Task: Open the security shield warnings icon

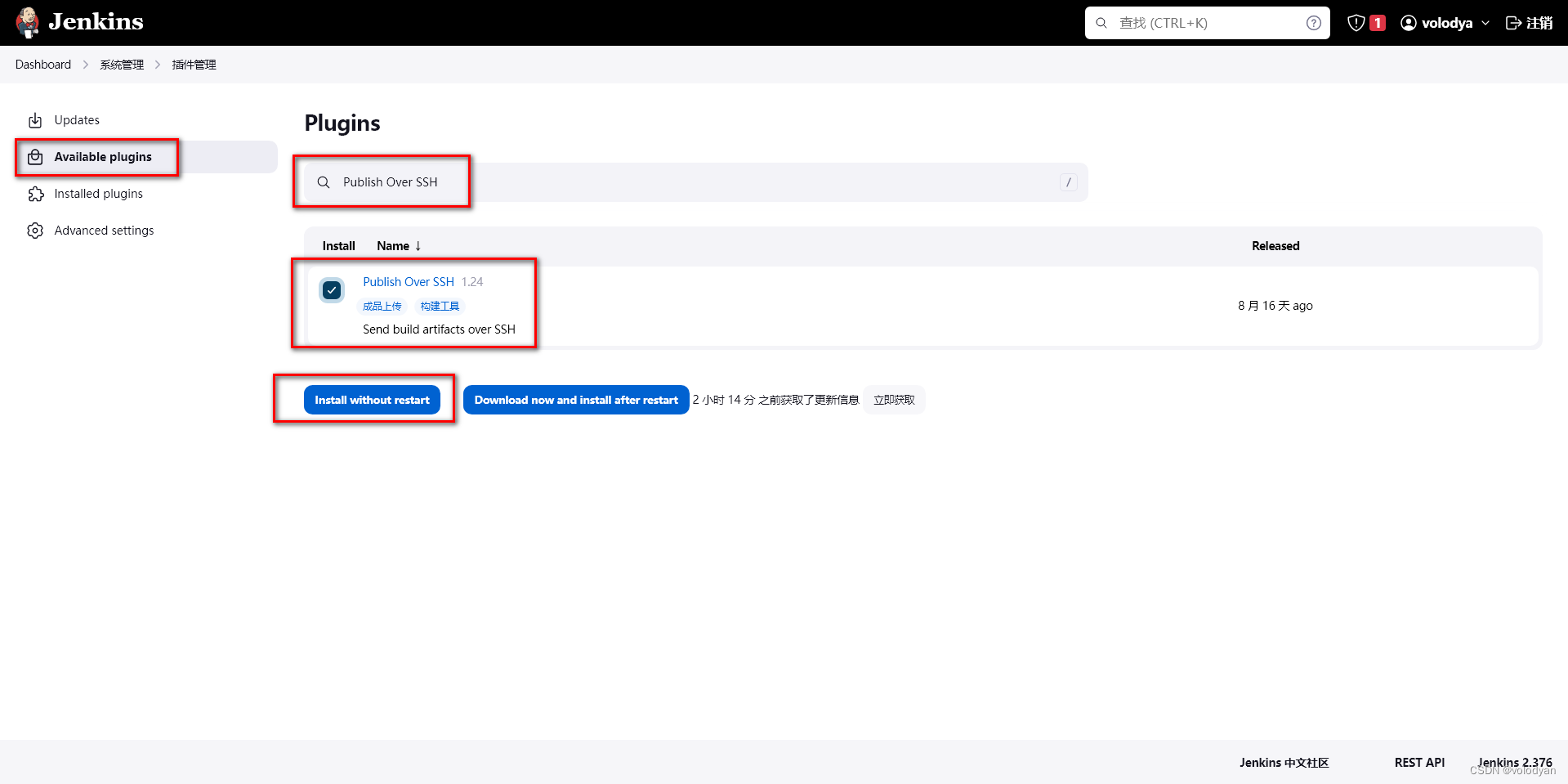Action: [x=1356, y=23]
